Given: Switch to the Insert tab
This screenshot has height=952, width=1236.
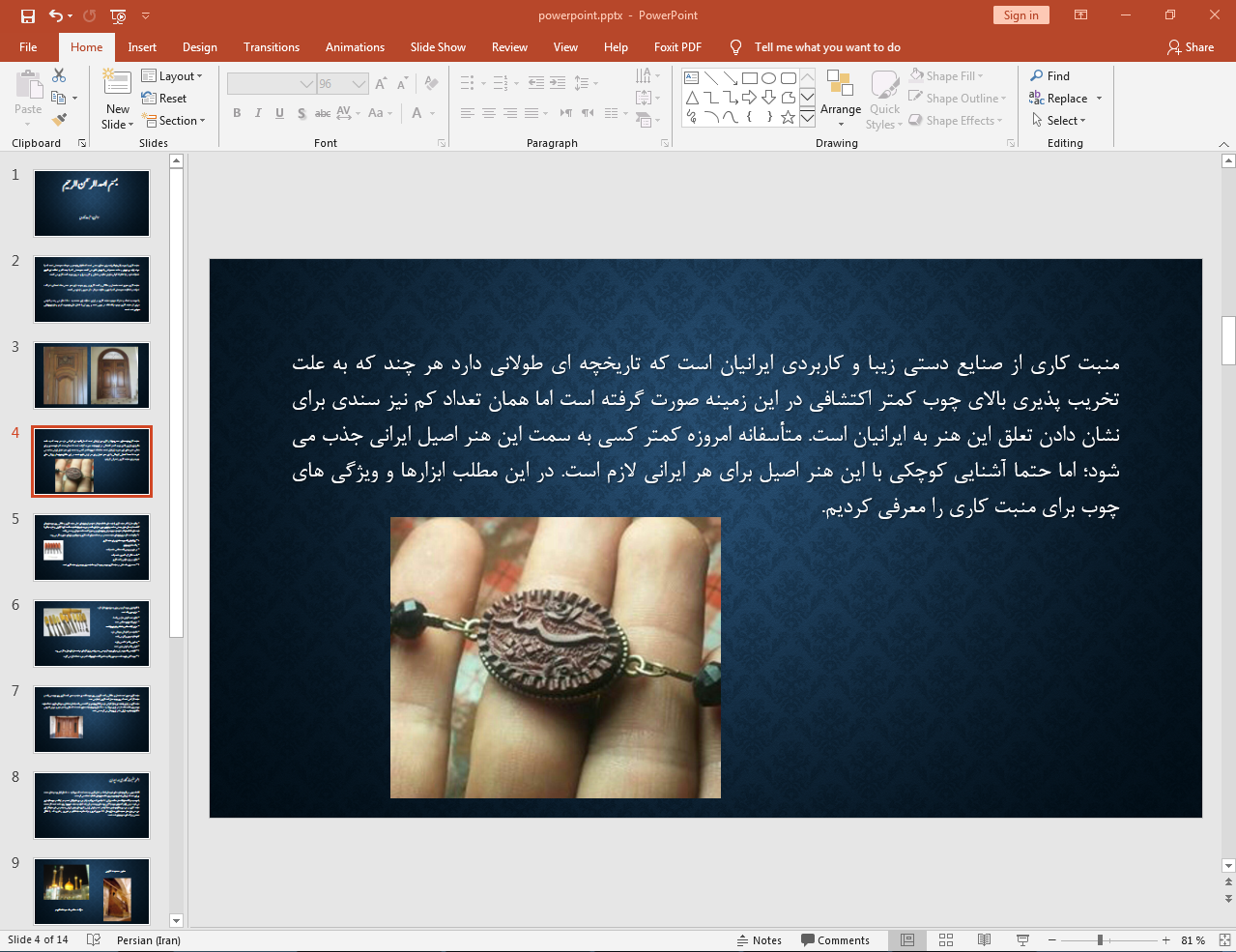Looking at the screenshot, I should (142, 46).
